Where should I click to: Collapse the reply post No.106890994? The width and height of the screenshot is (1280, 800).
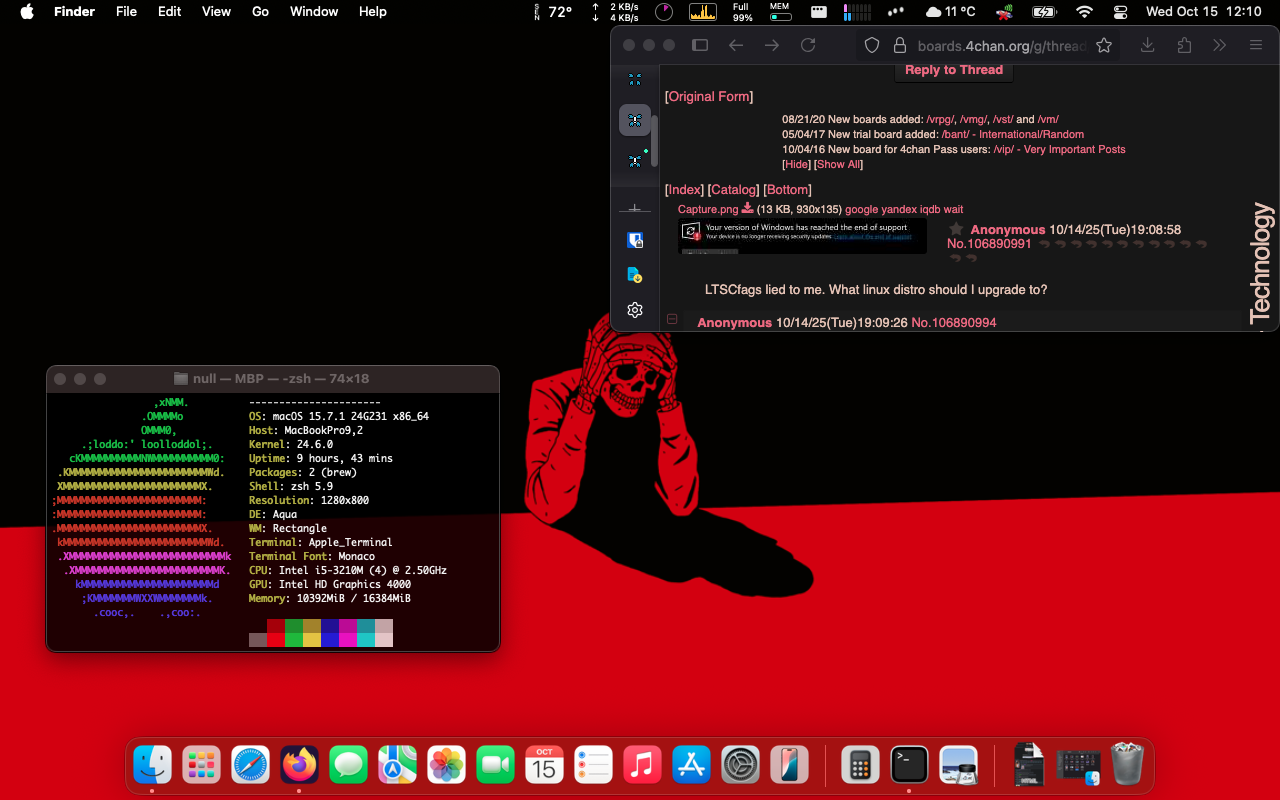click(x=672, y=320)
